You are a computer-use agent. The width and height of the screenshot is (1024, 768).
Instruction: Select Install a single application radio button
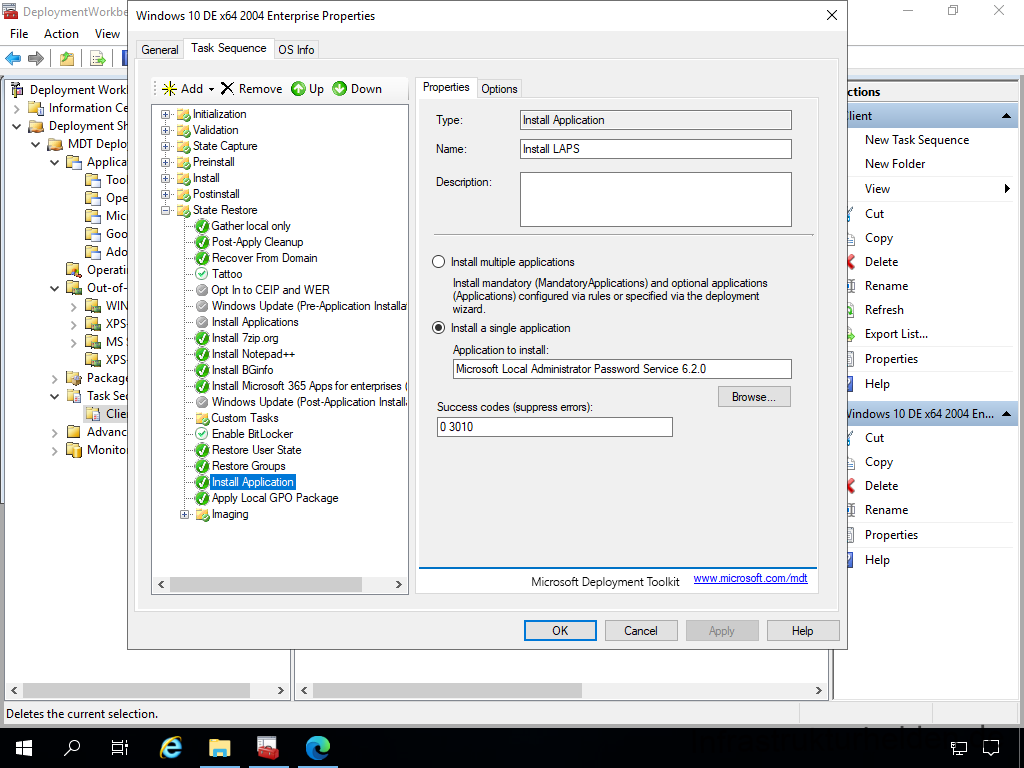tap(439, 328)
